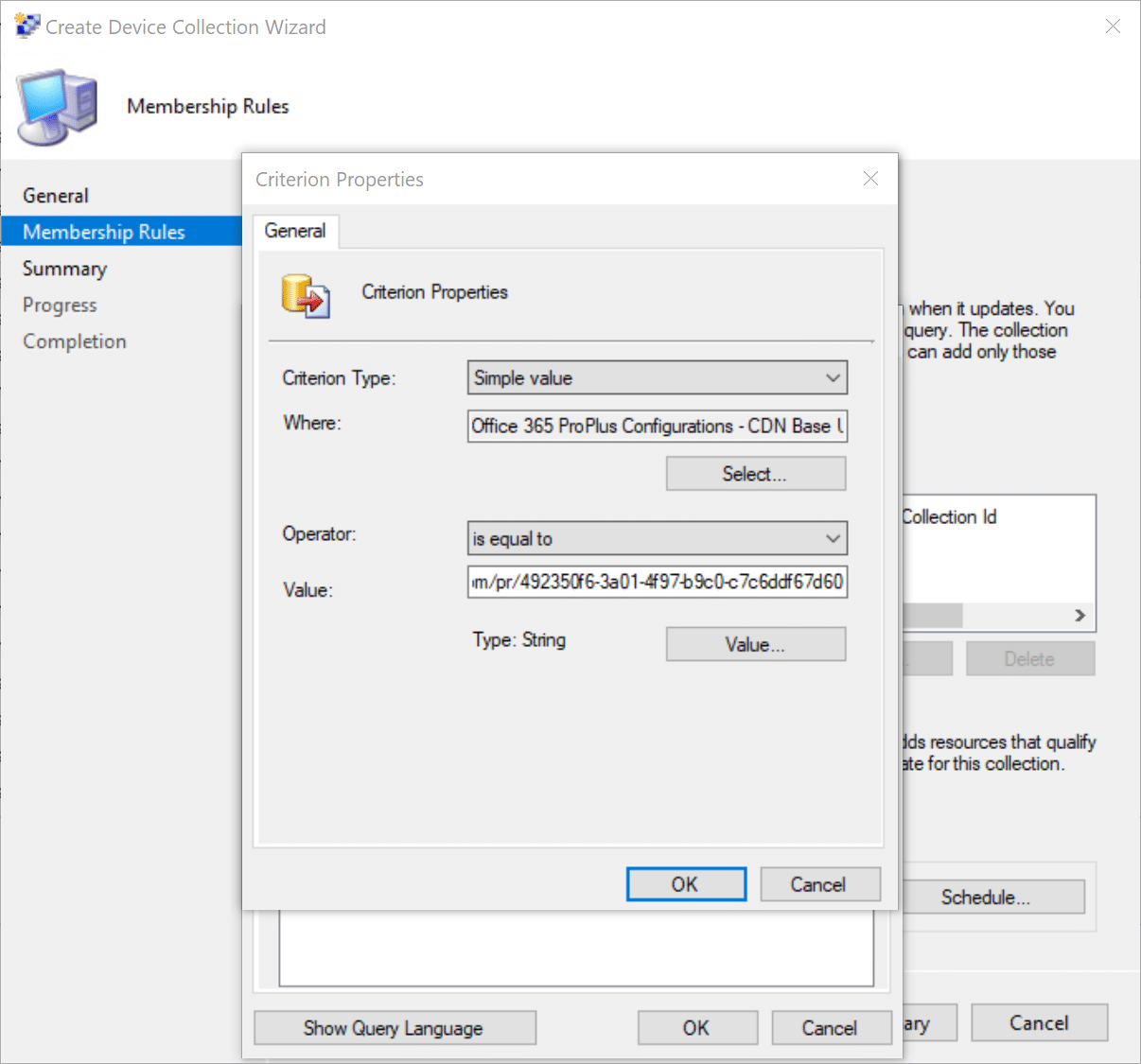This screenshot has height=1064, width=1141.
Task: Click the Criterion Properties database icon
Action: 305,295
